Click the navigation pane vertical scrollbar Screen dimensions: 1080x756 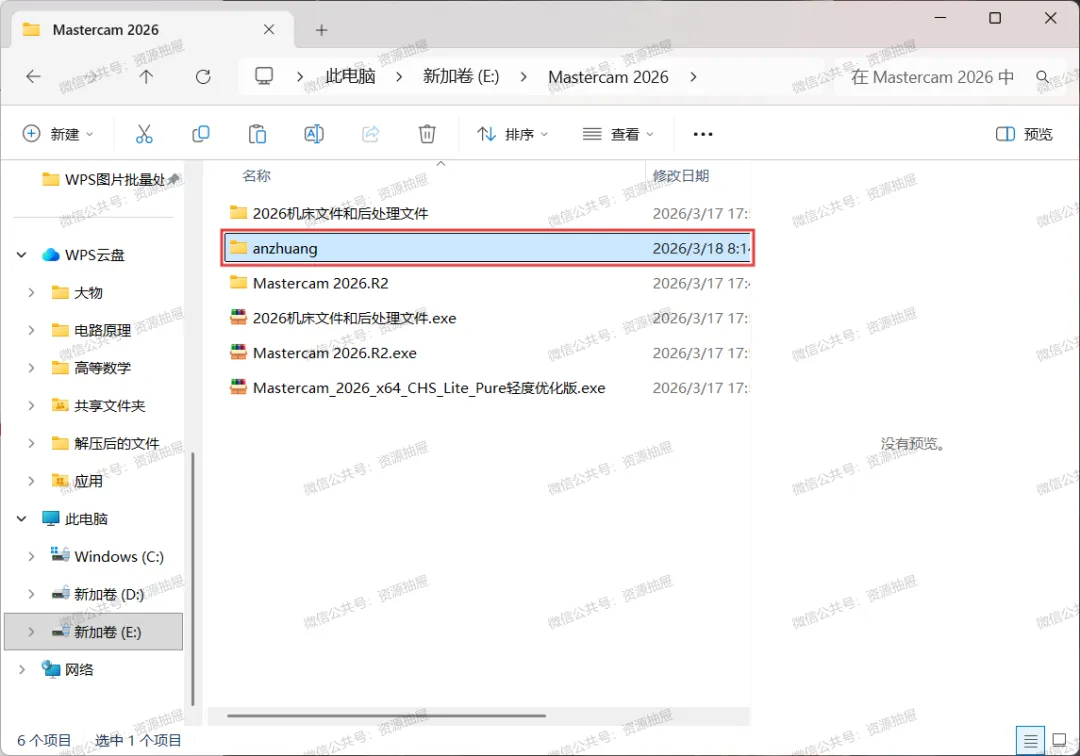193,578
